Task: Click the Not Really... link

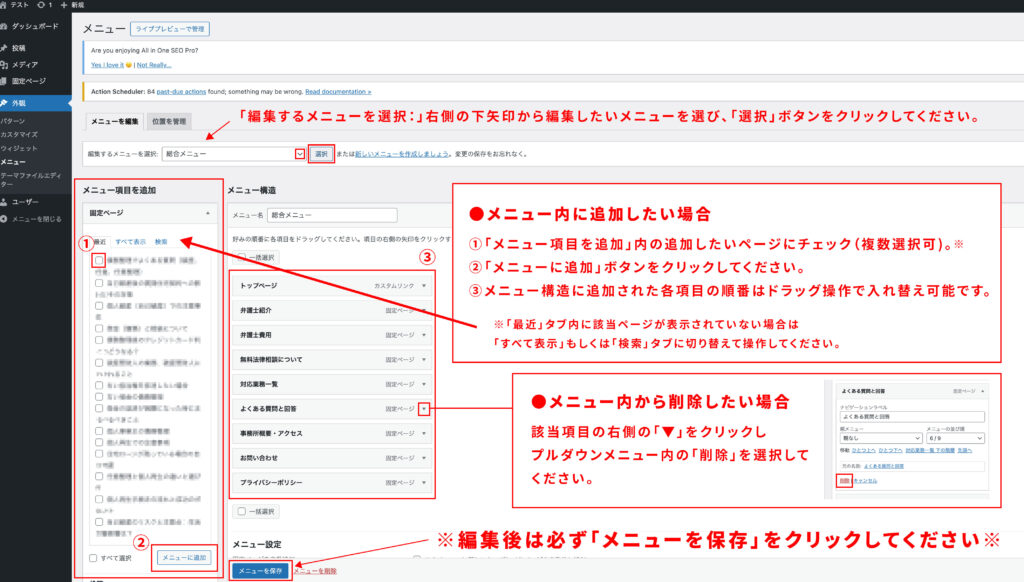Action: click(x=154, y=65)
